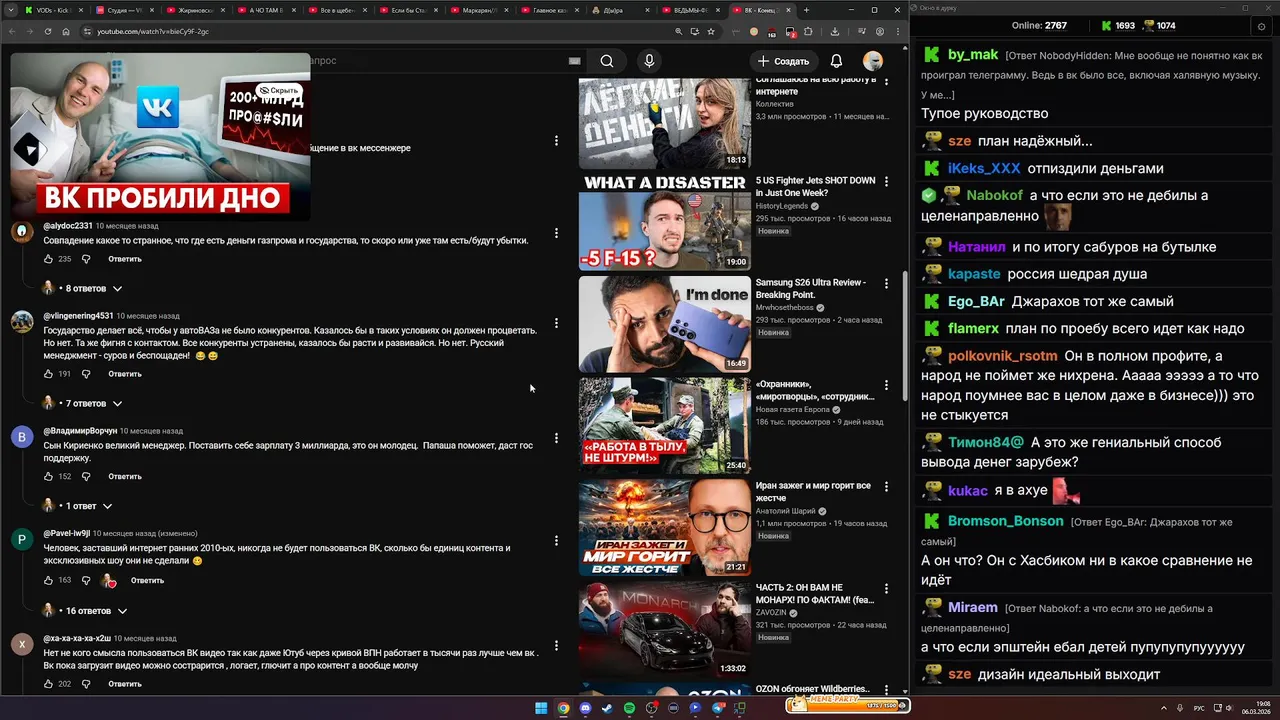Click username Bromson_Bonson in chat window
The height and width of the screenshot is (720, 1280).
(x=1005, y=521)
